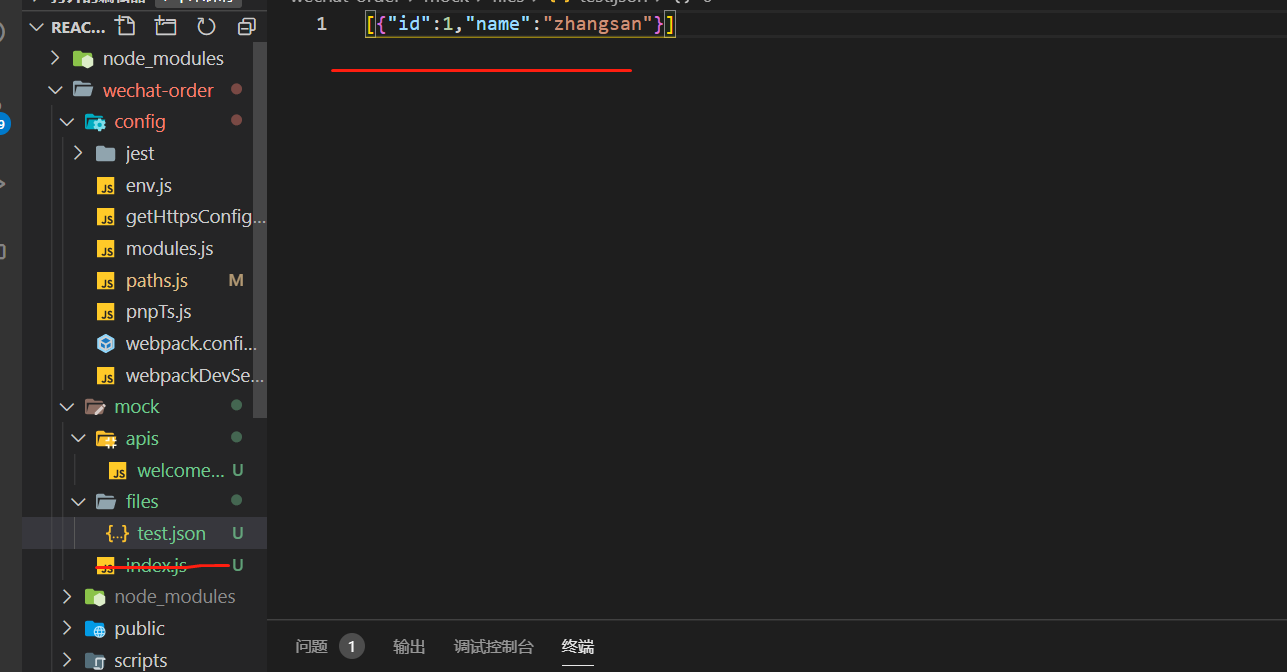
Task: Open the welcome... file under apis
Action: pyautogui.click(x=181, y=471)
